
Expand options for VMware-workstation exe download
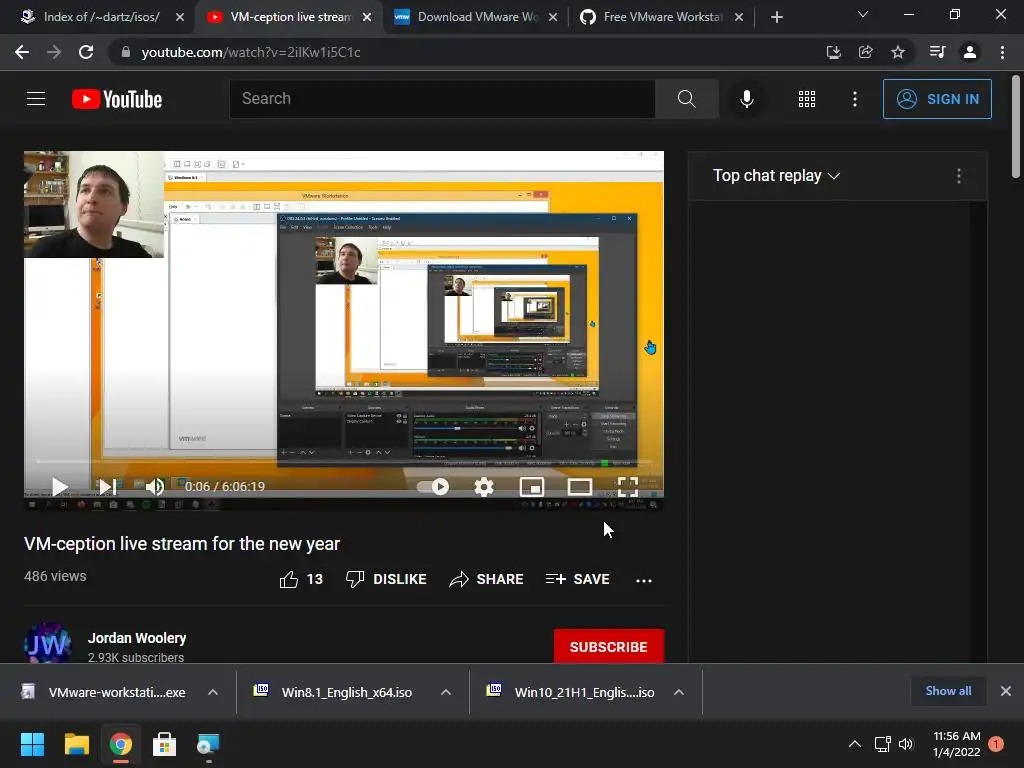click(213, 692)
